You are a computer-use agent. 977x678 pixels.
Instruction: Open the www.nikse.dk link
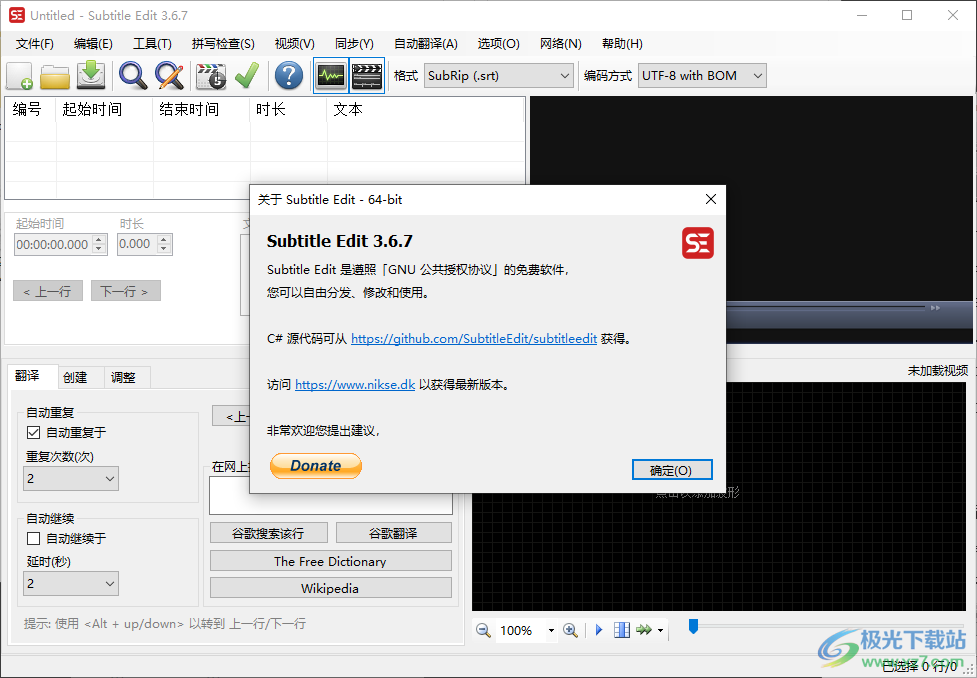[355, 384]
